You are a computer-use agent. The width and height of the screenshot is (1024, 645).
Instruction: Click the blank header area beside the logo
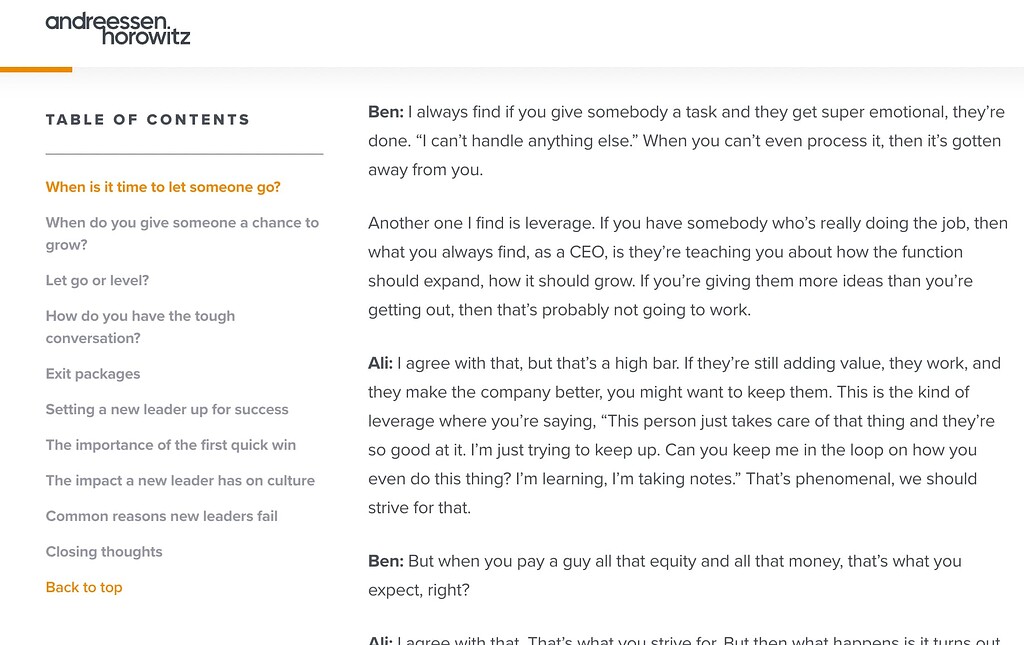pos(600,30)
